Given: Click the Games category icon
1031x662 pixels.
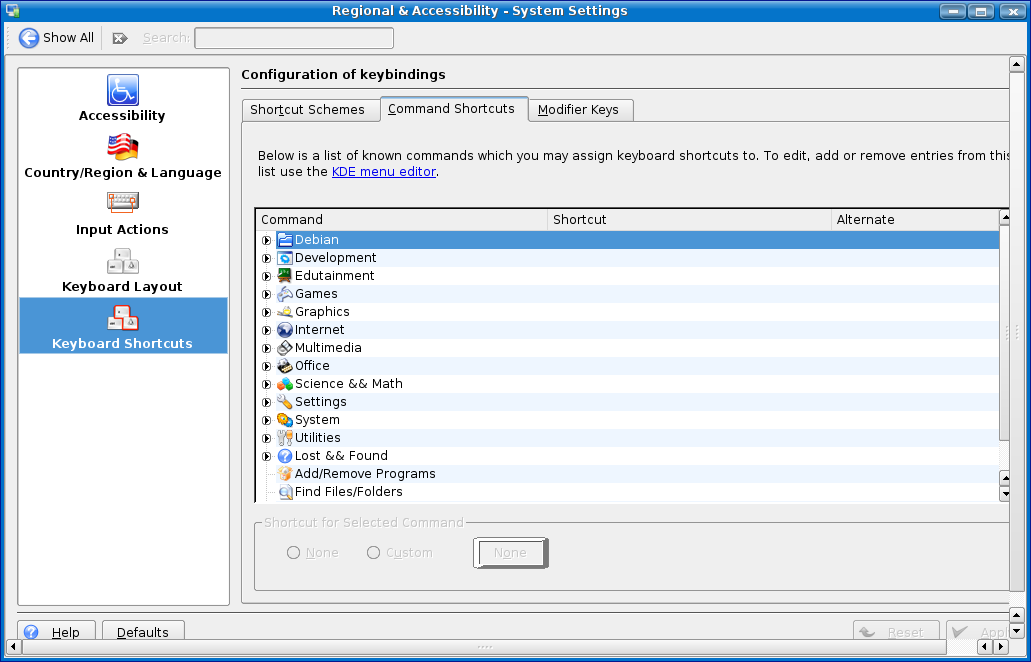Looking at the screenshot, I should (x=285, y=294).
